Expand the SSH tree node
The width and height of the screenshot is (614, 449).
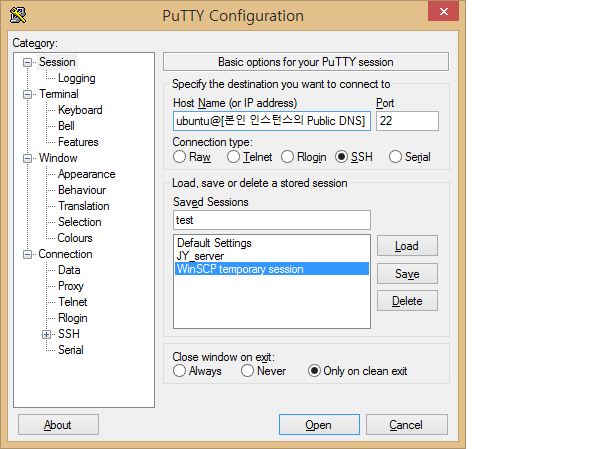(x=47, y=334)
